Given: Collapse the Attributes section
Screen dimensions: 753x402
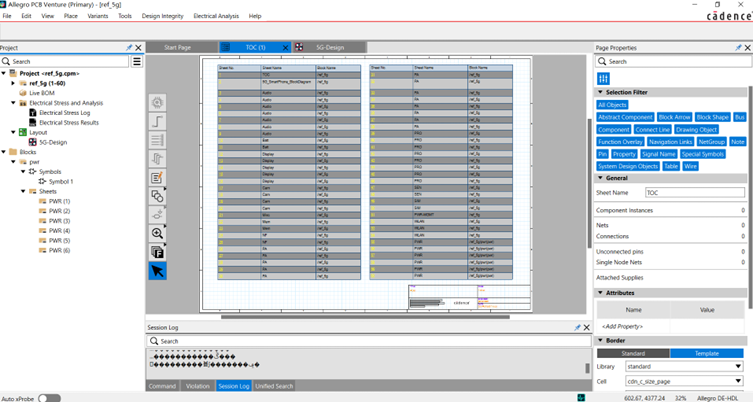Looking at the screenshot, I should [x=600, y=292].
